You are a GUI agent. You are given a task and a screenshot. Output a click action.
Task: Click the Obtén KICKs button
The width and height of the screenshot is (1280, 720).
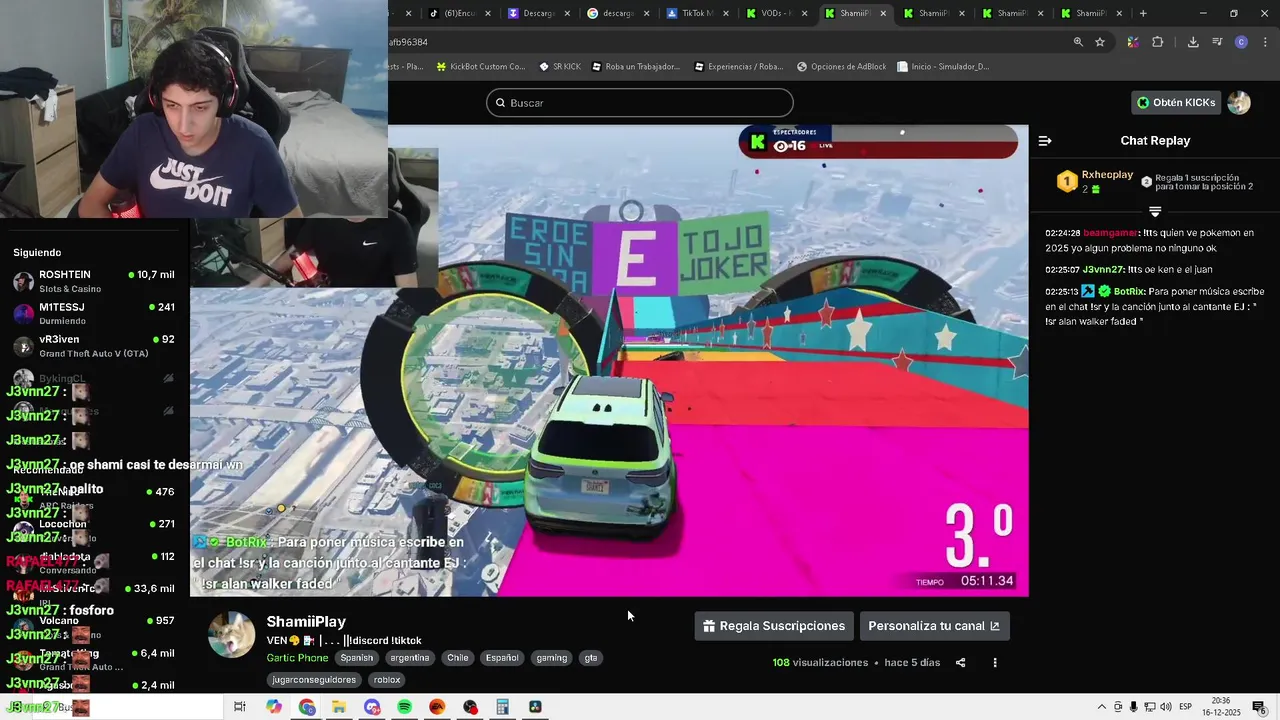coord(1176,102)
